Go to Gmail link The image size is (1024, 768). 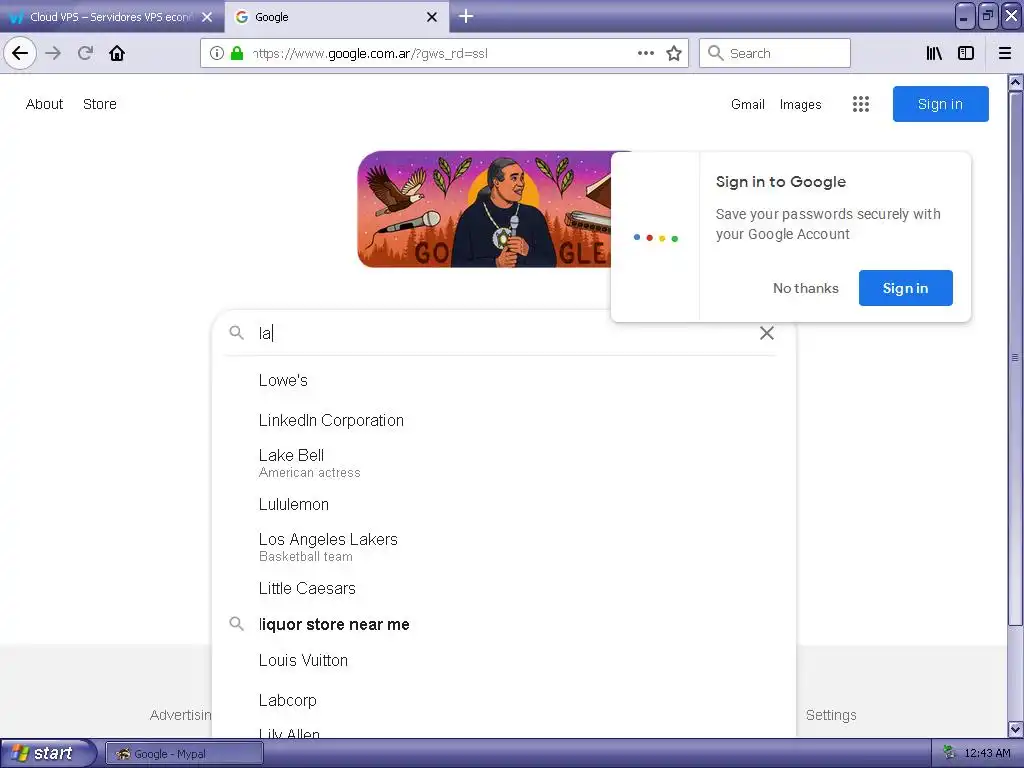pos(748,104)
